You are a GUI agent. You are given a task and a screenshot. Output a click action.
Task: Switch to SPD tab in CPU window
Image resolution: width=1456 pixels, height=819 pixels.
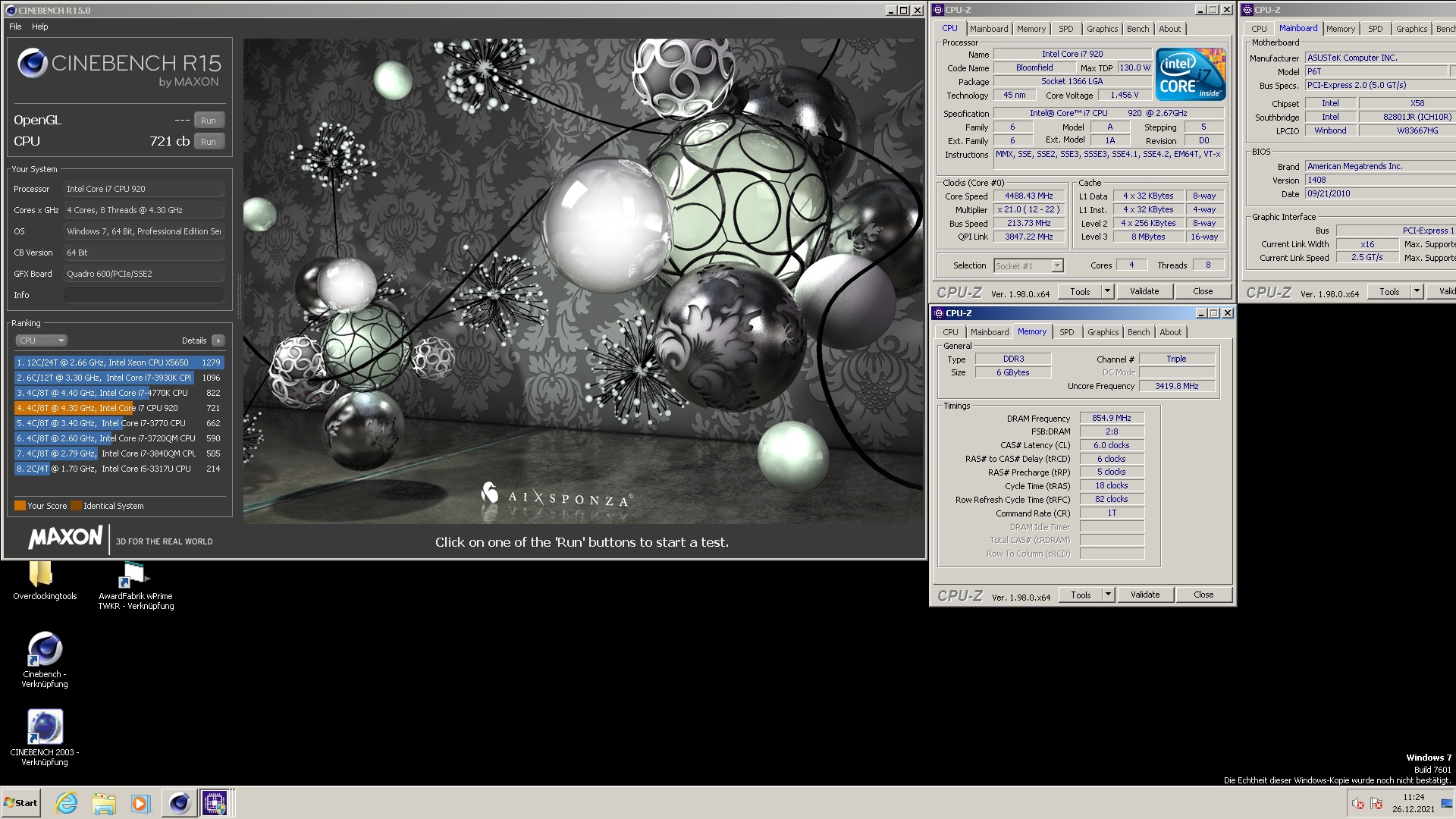coord(1066,29)
